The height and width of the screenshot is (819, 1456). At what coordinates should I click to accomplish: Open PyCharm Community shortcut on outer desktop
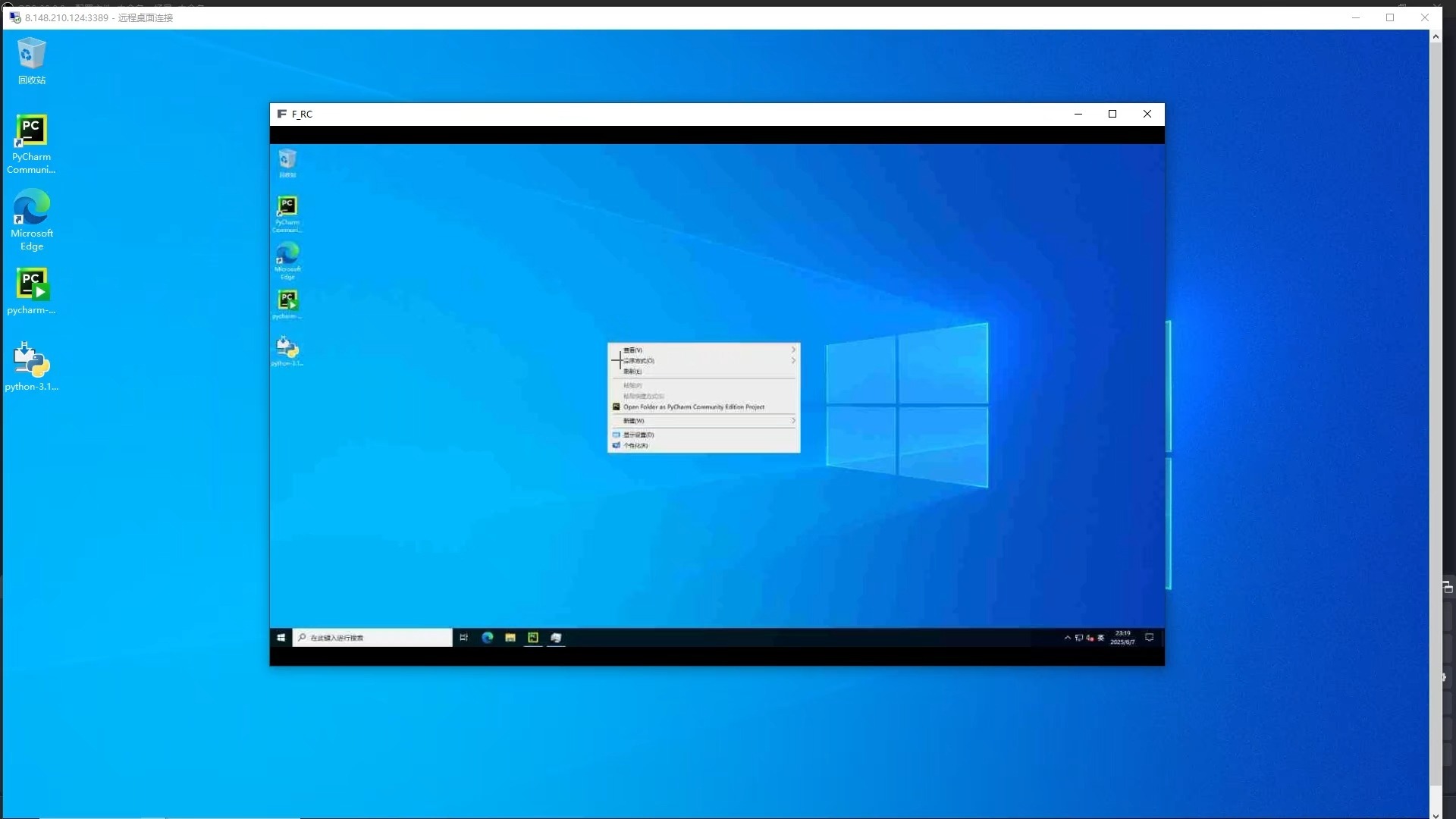(31, 131)
